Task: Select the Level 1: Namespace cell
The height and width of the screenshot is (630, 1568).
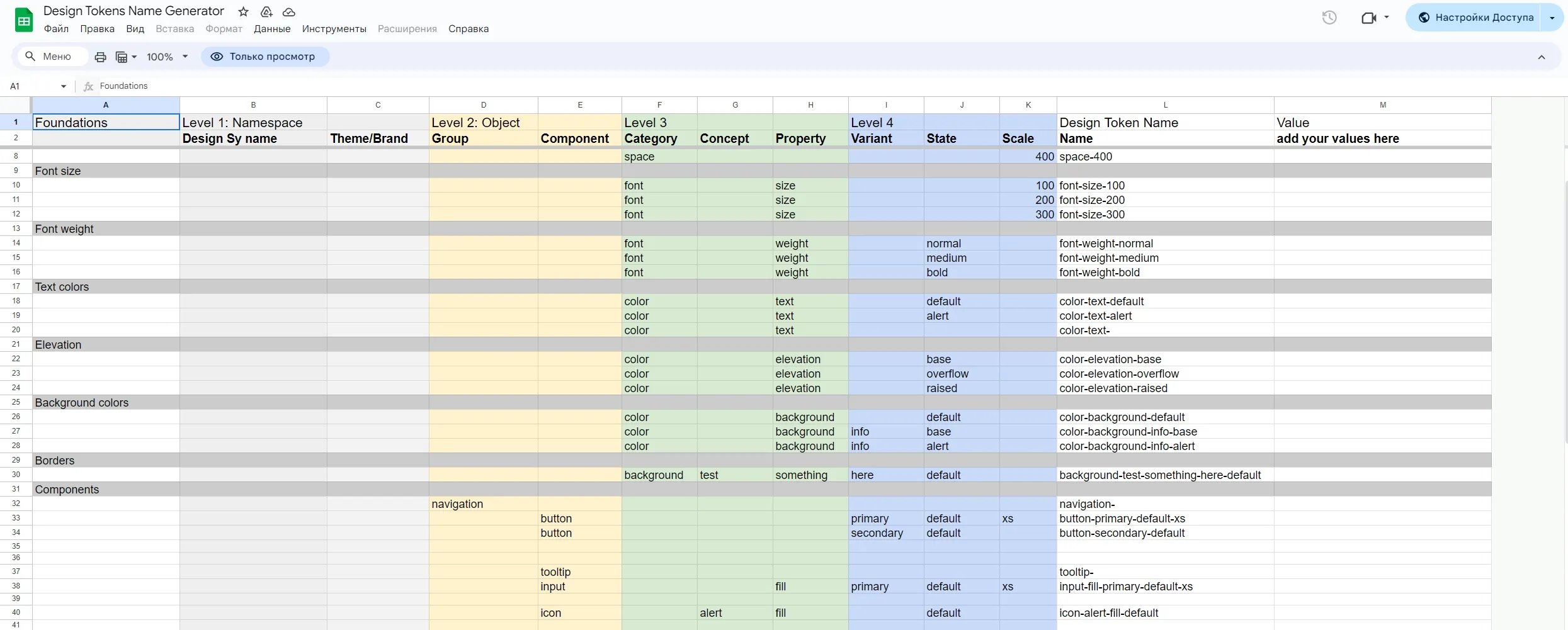Action: (253, 122)
